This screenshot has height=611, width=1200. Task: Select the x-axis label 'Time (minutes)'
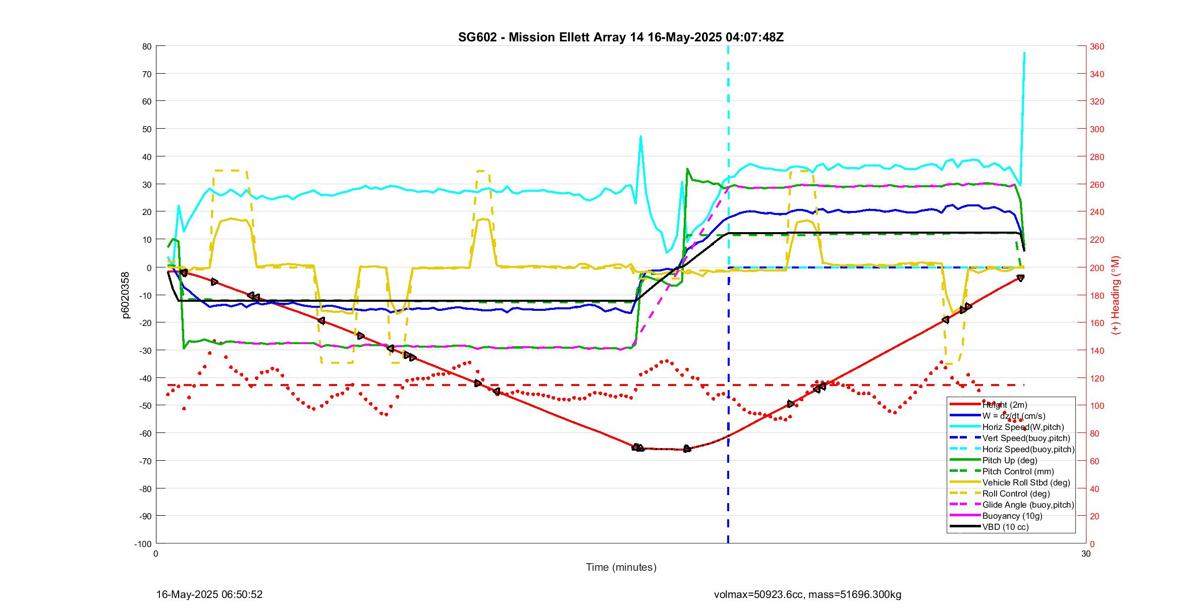click(x=621, y=567)
